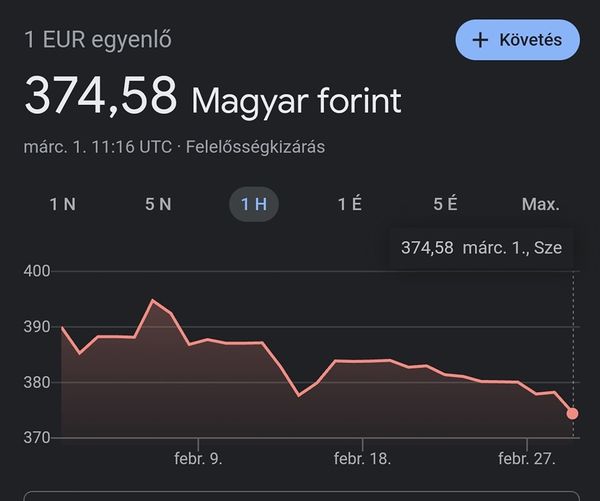Click the febr. 9. date axis label

(x=198, y=458)
